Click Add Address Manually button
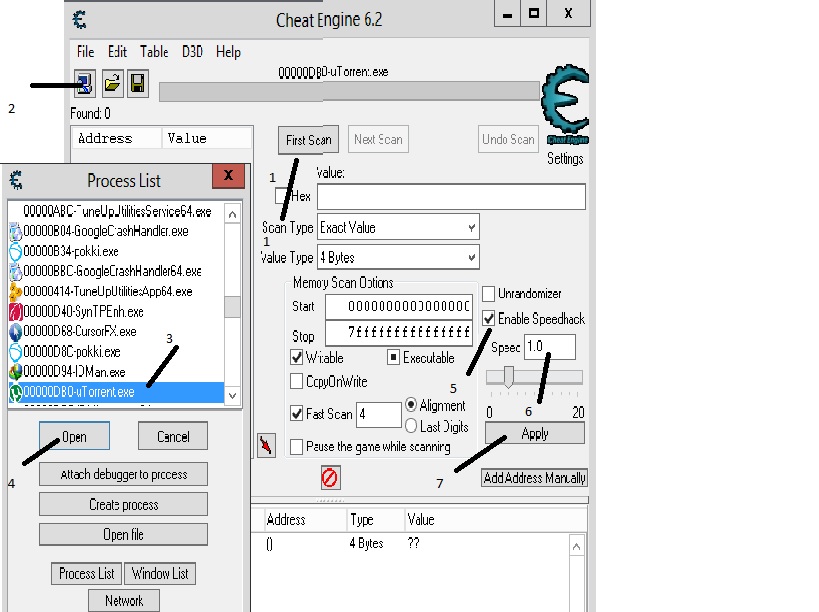 [534, 478]
